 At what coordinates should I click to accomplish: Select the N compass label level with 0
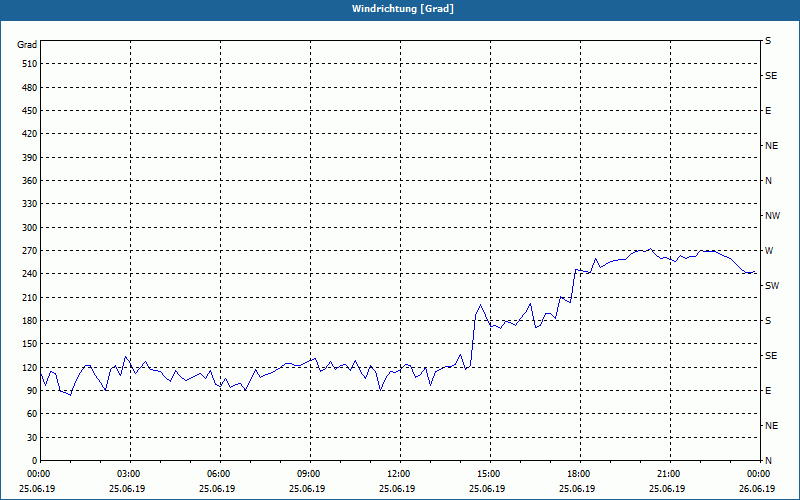tap(768, 461)
